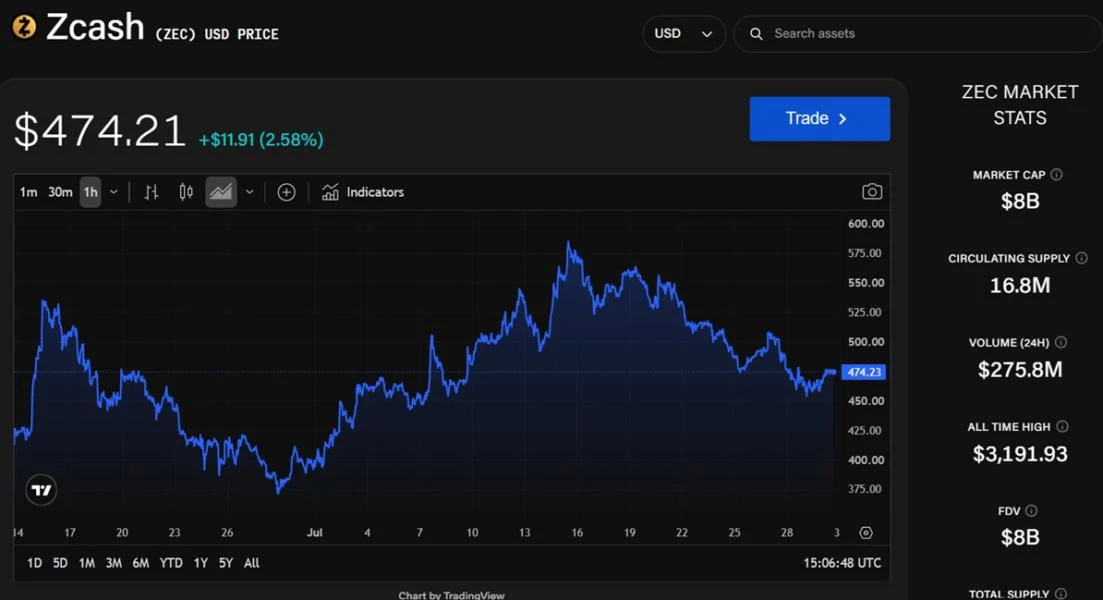Click the Circulating Supply info icon
This screenshot has height=600, width=1103.
coord(1081,258)
